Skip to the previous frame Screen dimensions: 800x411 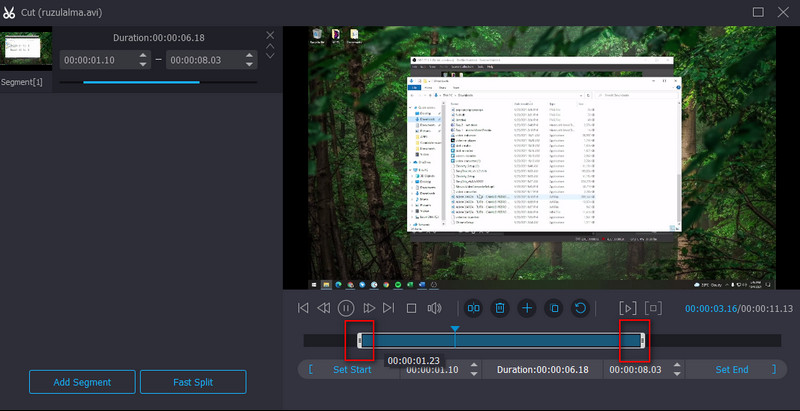(324, 308)
